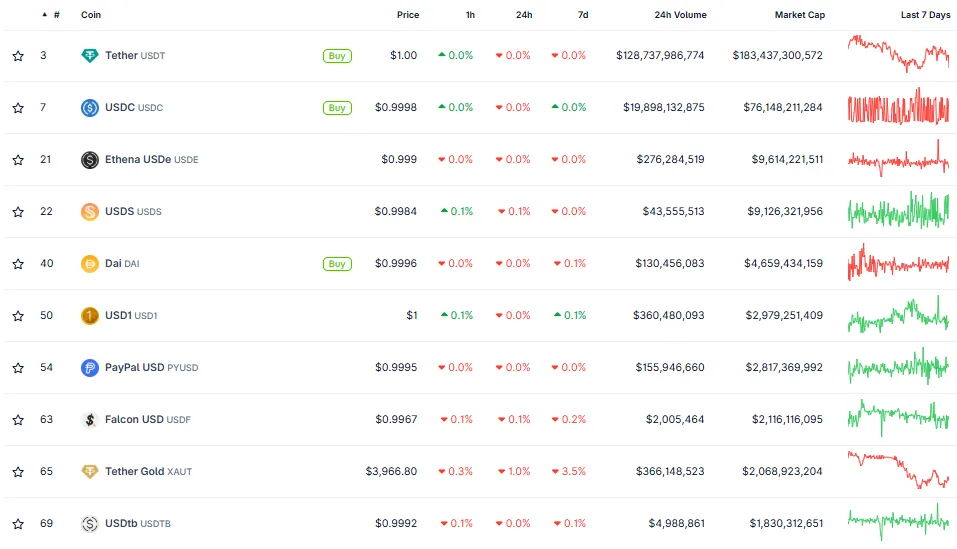Open the USD1 coin link
The width and height of the screenshot is (957, 549).
[131, 315]
